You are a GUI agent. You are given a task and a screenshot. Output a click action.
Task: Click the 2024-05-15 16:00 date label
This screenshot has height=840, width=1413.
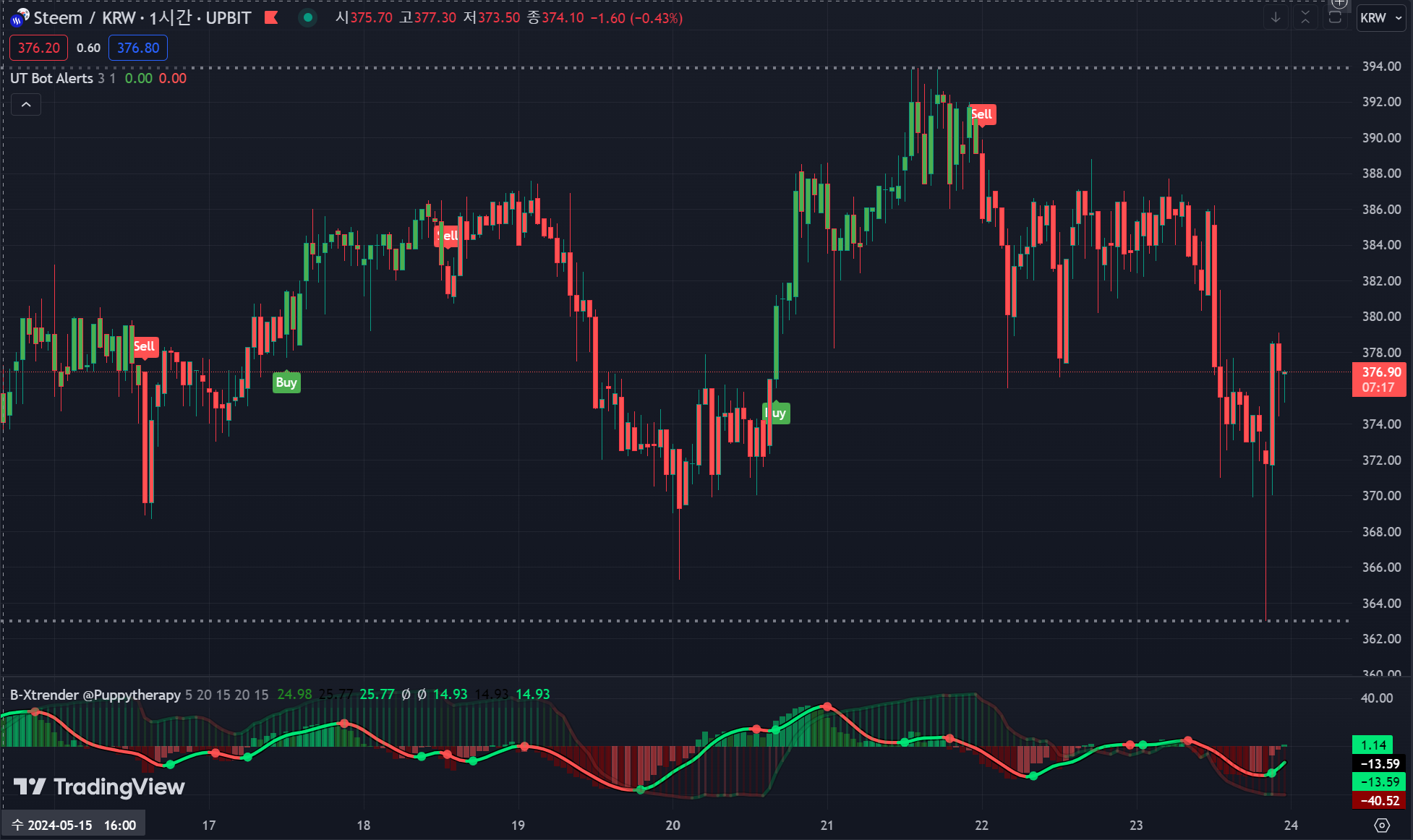[74, 825]
